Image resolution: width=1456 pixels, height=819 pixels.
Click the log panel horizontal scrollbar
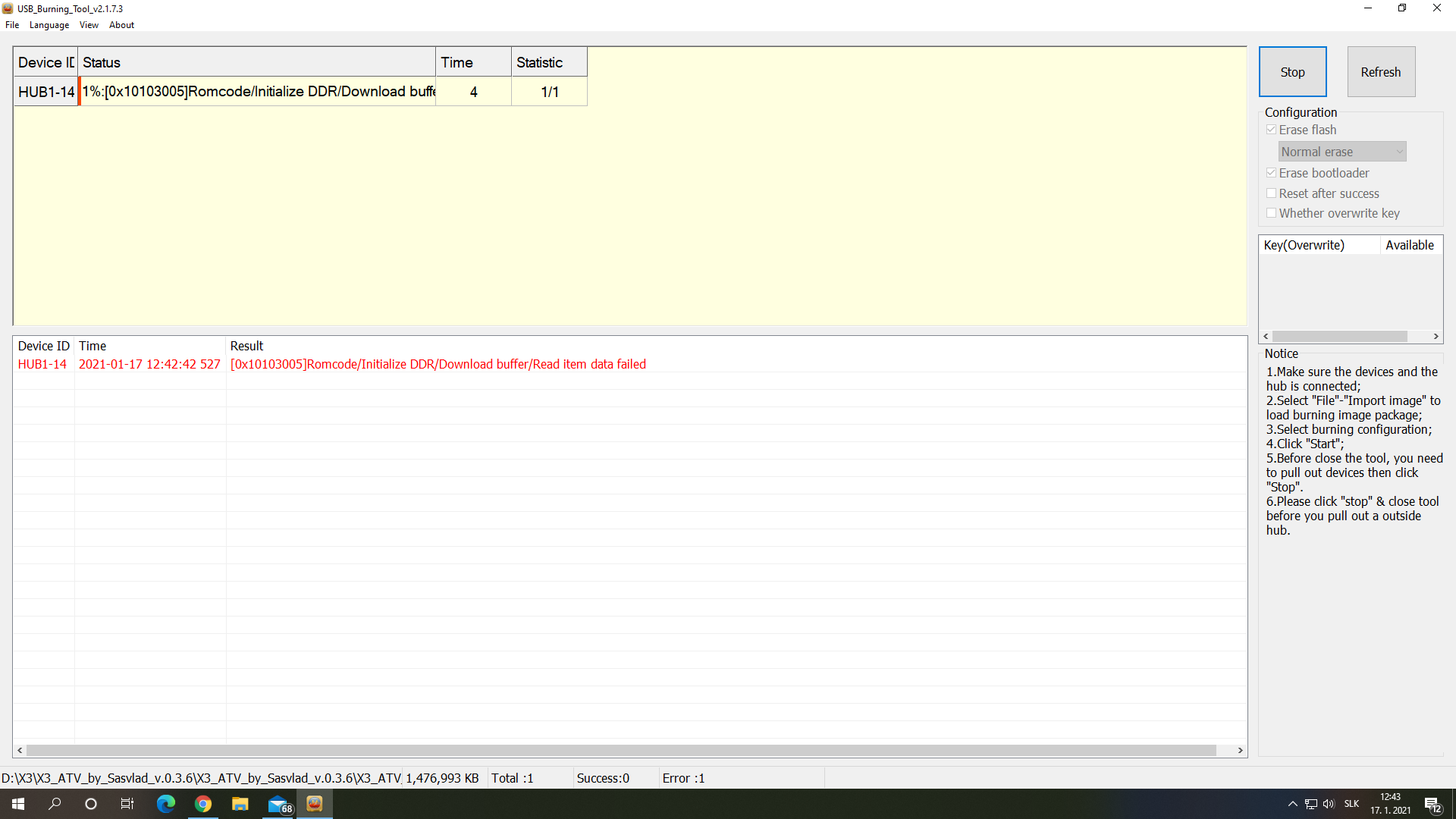[x=620, y=750]
